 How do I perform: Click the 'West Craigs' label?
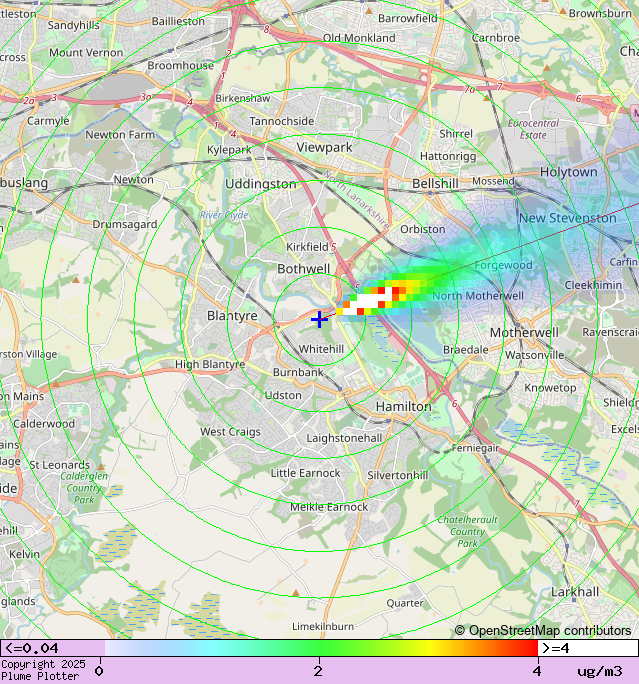click(x=230, y=432)
